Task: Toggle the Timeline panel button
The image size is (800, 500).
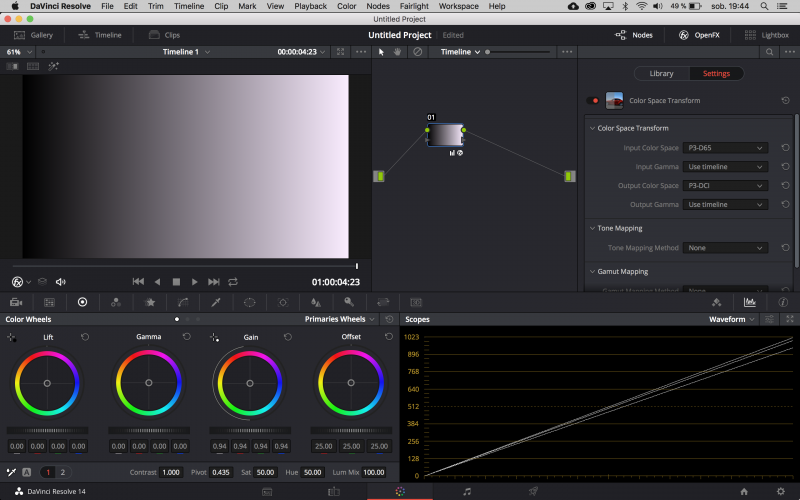Action: (x=99, y=35)
